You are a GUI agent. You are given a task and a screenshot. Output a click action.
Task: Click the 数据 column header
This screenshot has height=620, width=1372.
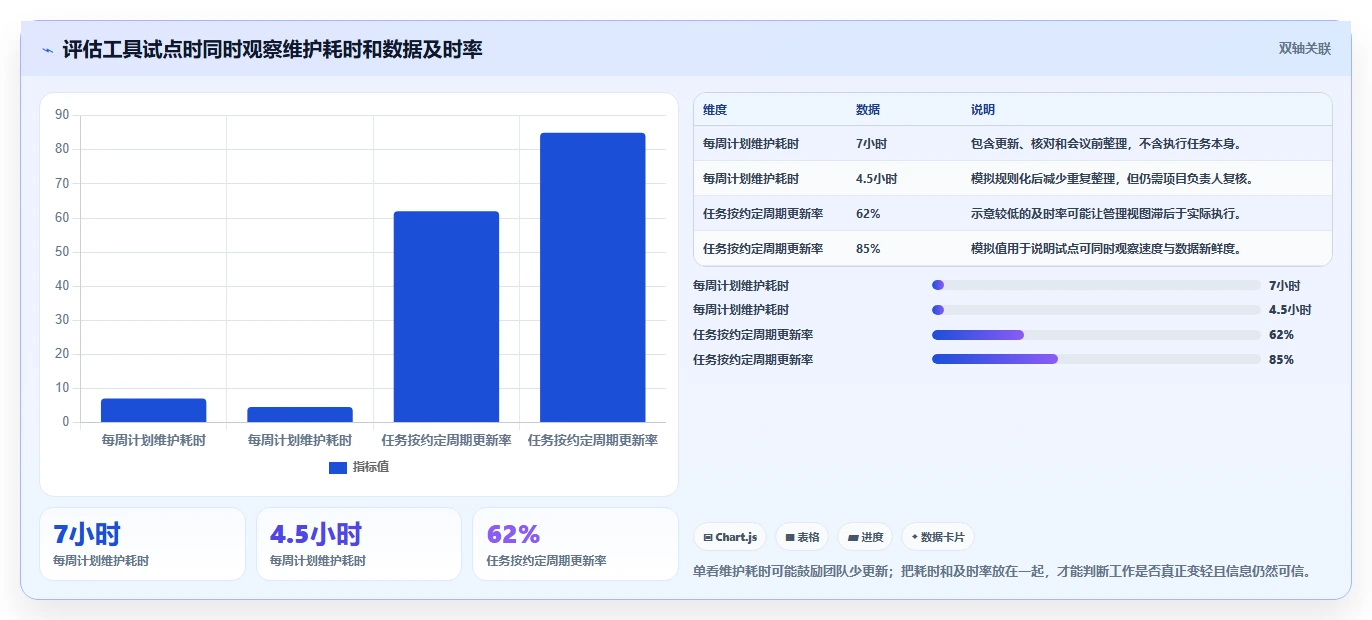(x=868, y=110)
